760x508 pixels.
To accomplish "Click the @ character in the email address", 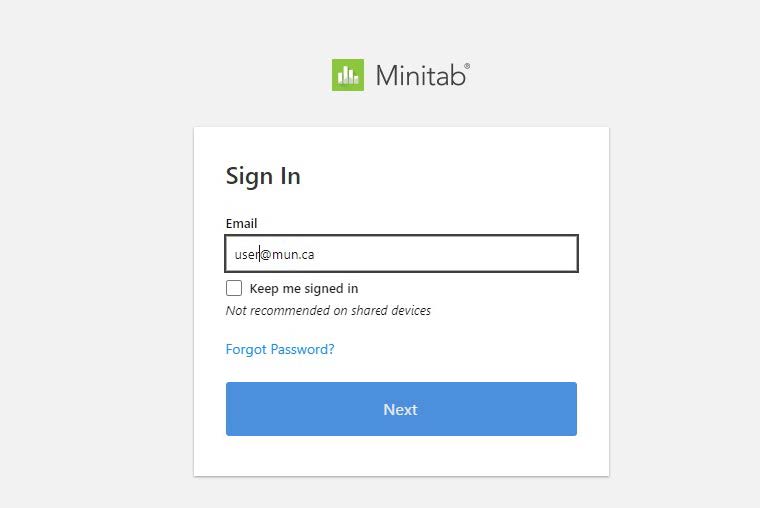I will coord(266,254).
